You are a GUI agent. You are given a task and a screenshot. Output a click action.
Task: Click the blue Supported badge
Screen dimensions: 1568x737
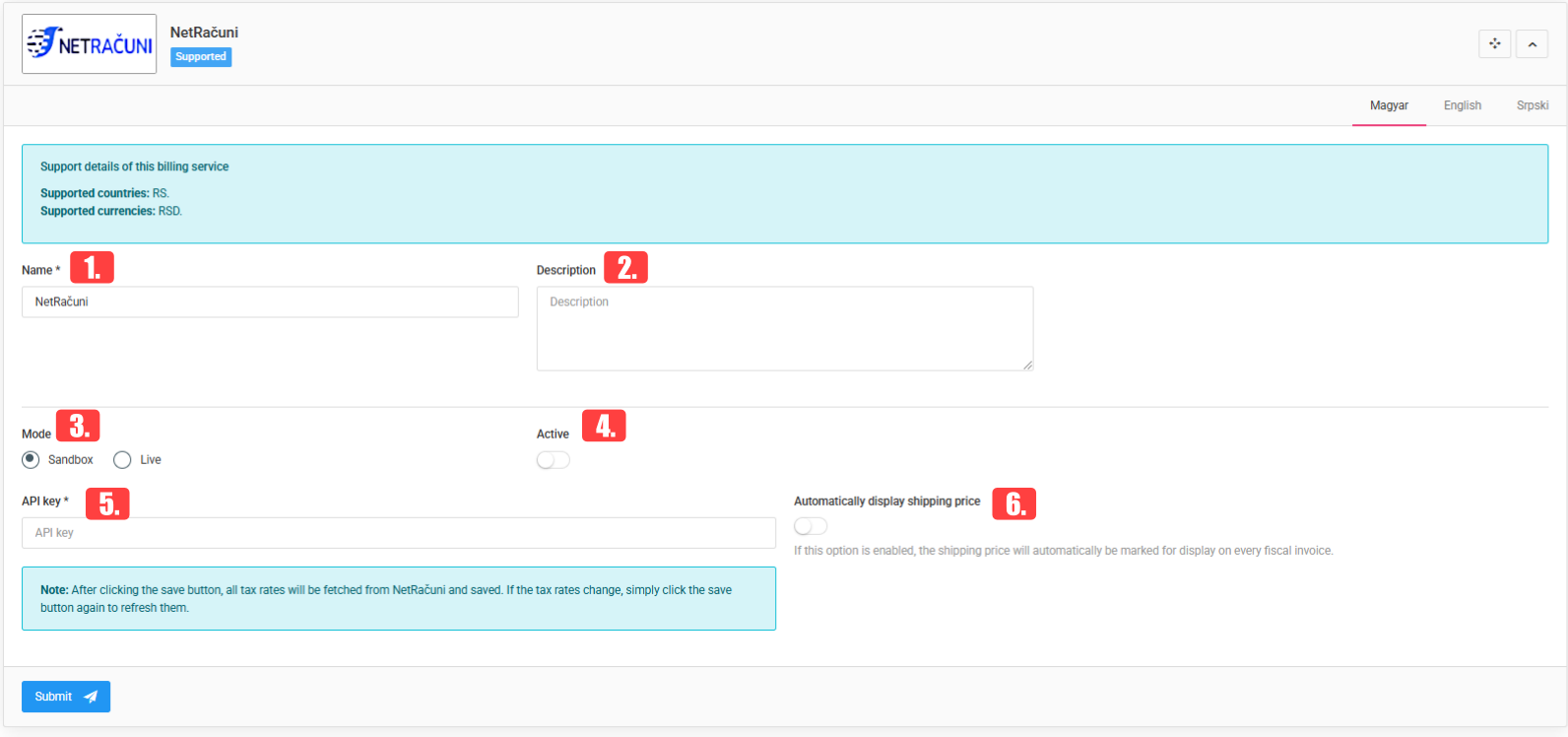coord(201,57)
